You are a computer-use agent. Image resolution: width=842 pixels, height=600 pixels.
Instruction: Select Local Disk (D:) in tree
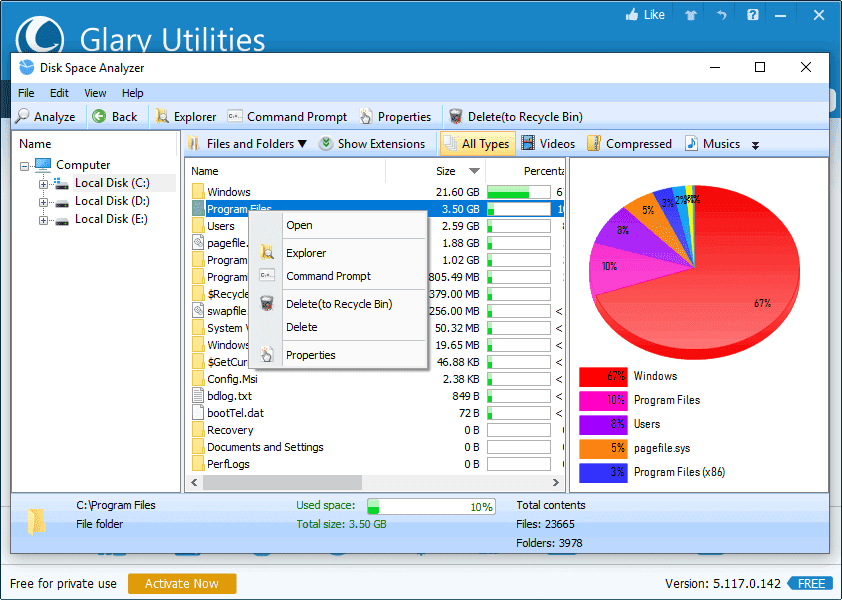(x=112, y=201)
